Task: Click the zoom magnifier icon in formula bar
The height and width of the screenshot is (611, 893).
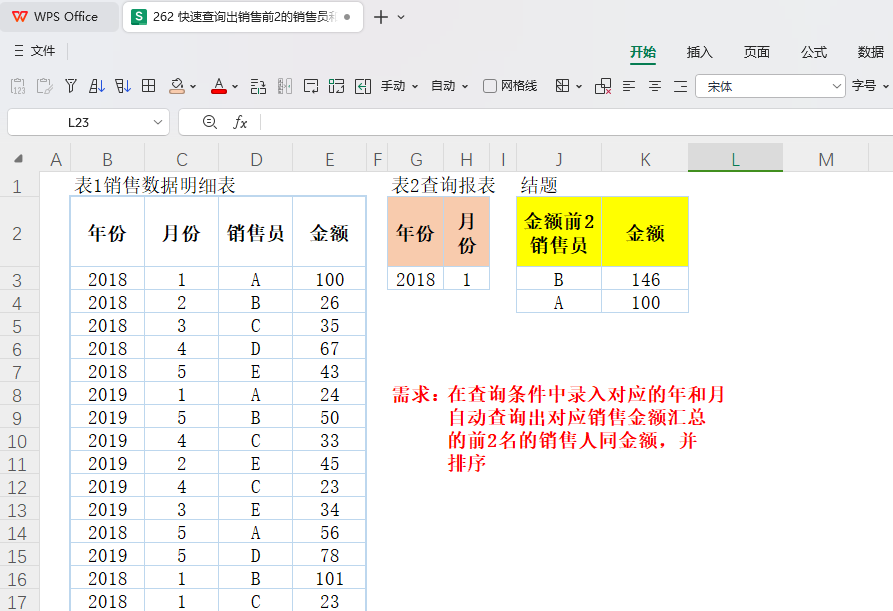Action: [x=210, y=122]
